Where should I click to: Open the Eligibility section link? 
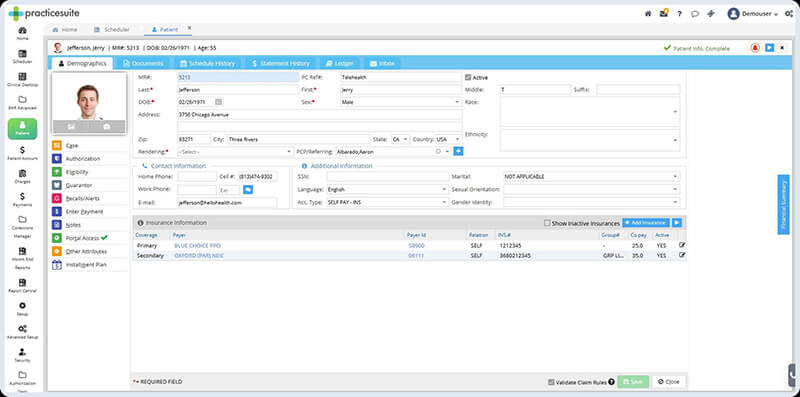click(77, 172)
